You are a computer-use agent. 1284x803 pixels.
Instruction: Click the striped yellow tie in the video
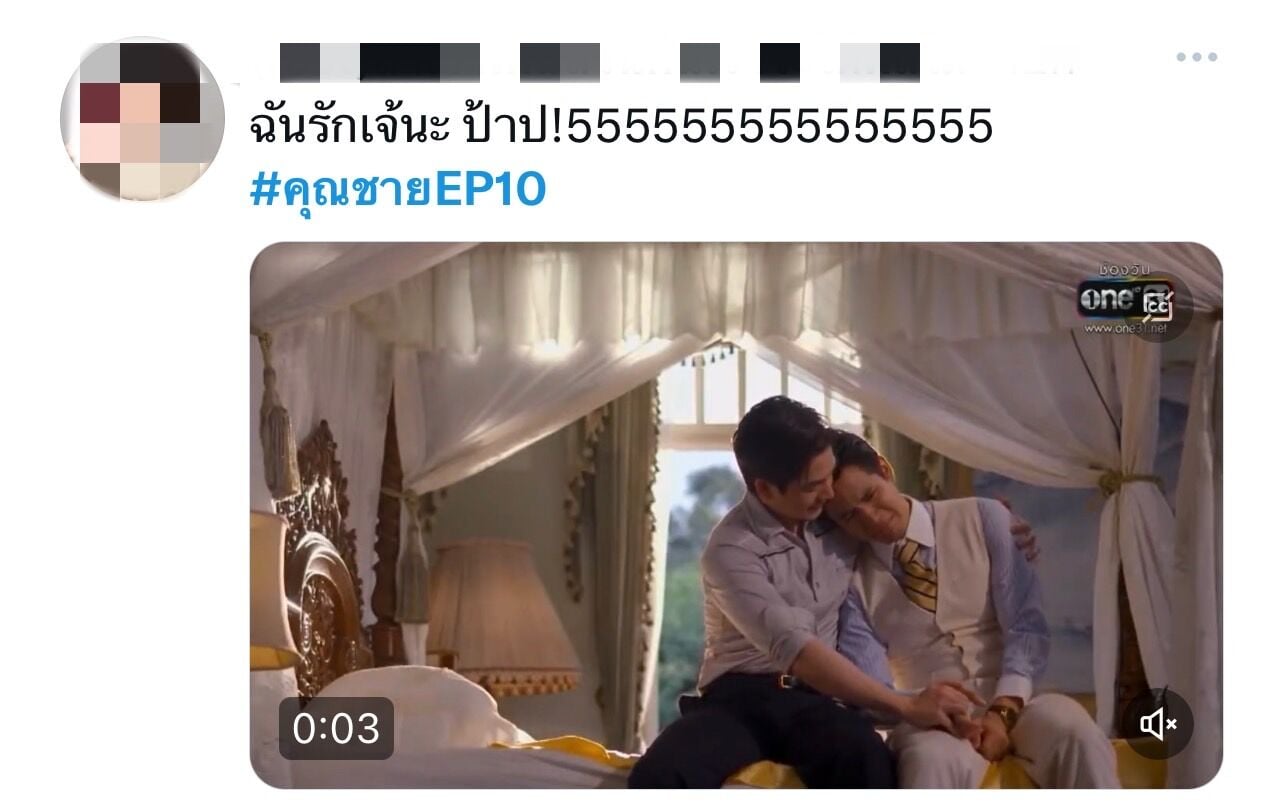tap(916, 573)
